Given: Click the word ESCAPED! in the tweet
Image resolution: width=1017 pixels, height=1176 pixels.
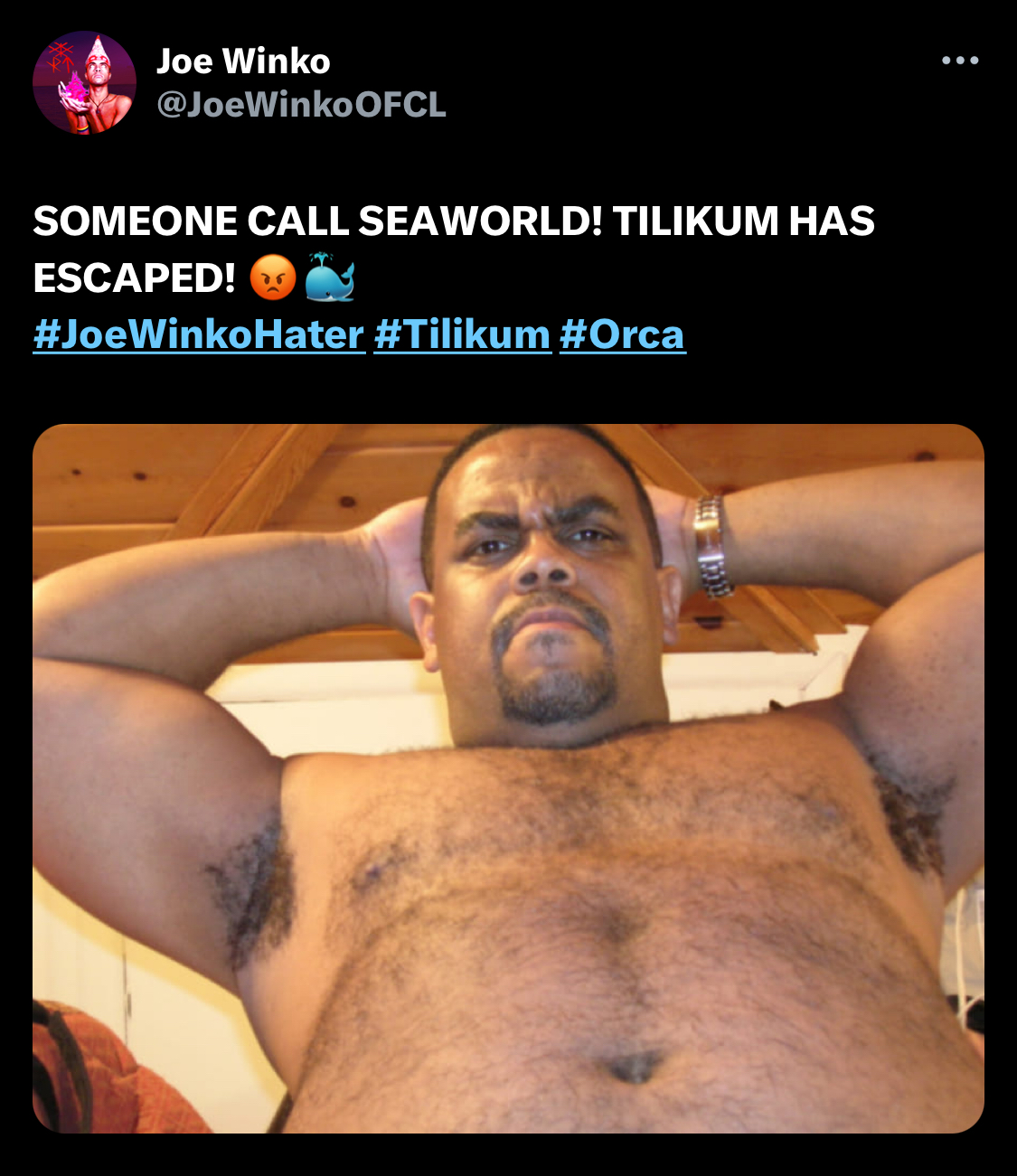Looking at the screenshot, I should click(135, 278).
